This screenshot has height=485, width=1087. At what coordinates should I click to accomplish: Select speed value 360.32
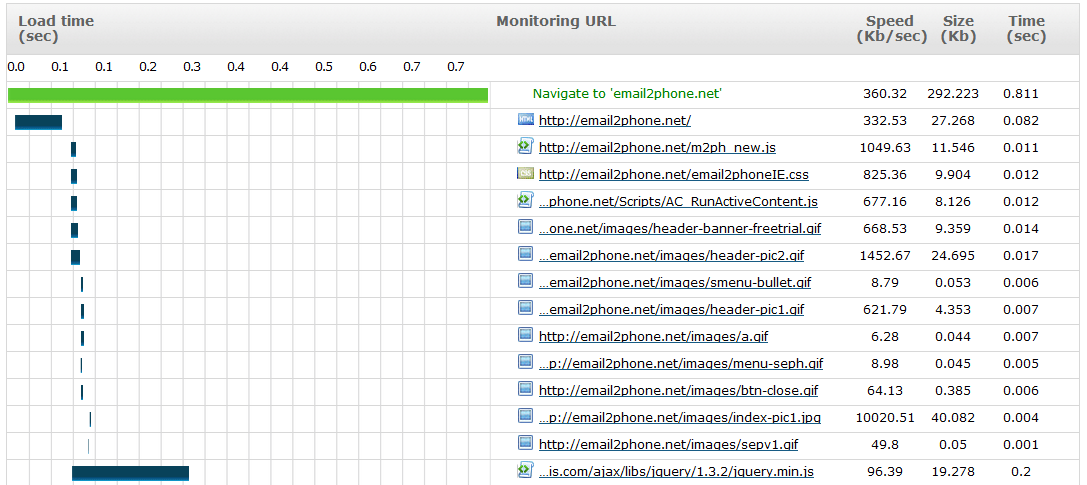885,94
